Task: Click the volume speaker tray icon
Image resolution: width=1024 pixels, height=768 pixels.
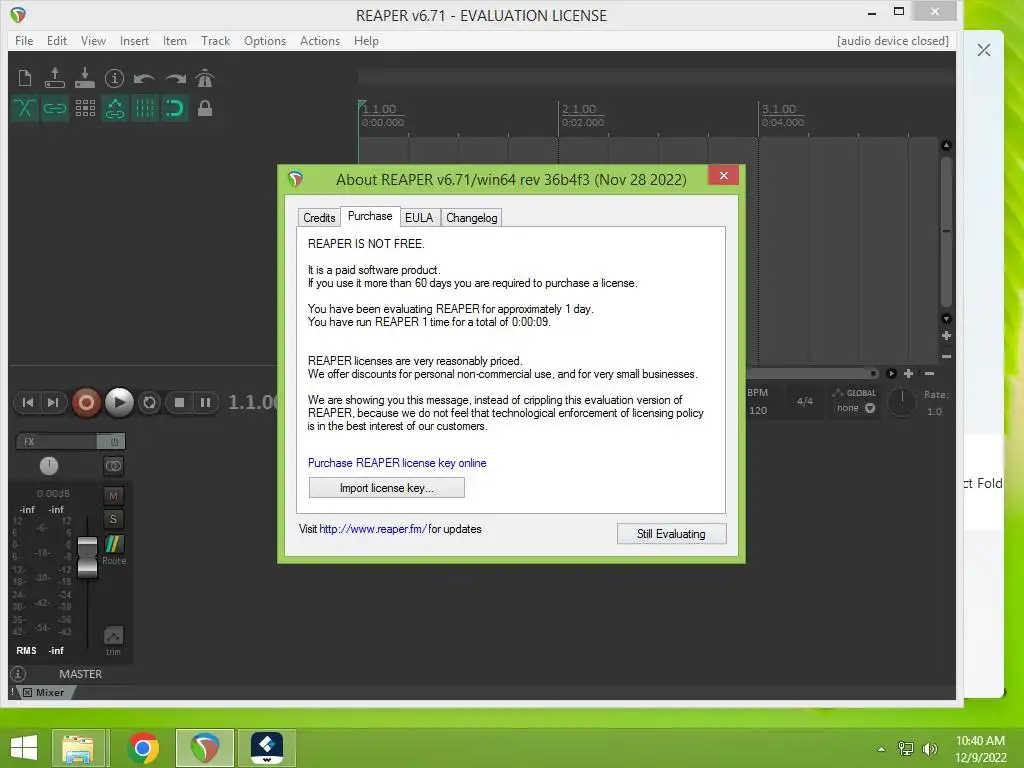Action: click(x=930, y=749)
